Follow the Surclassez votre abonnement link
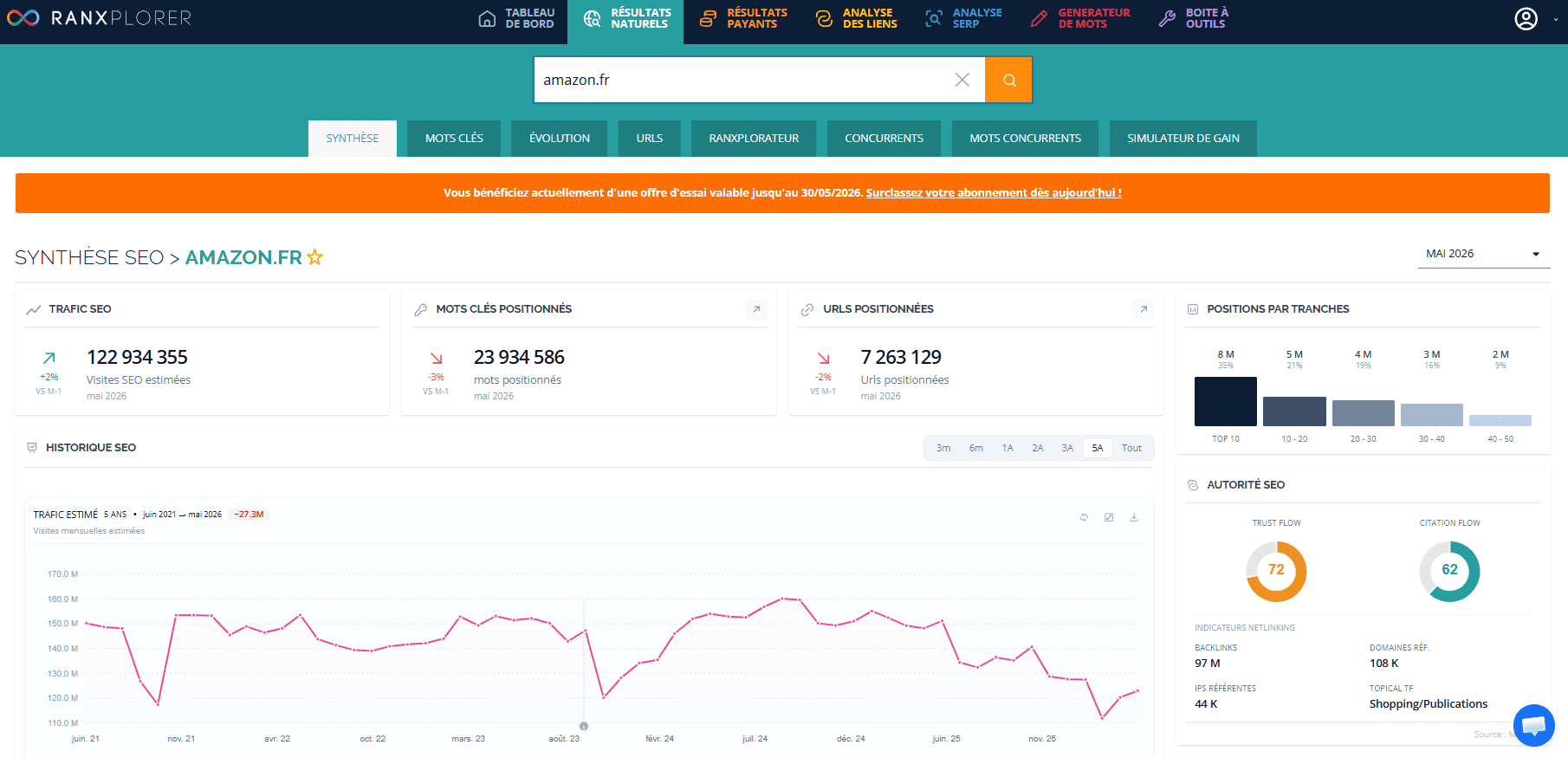Viewport: 1568px width, 758px height. (994, 193)
